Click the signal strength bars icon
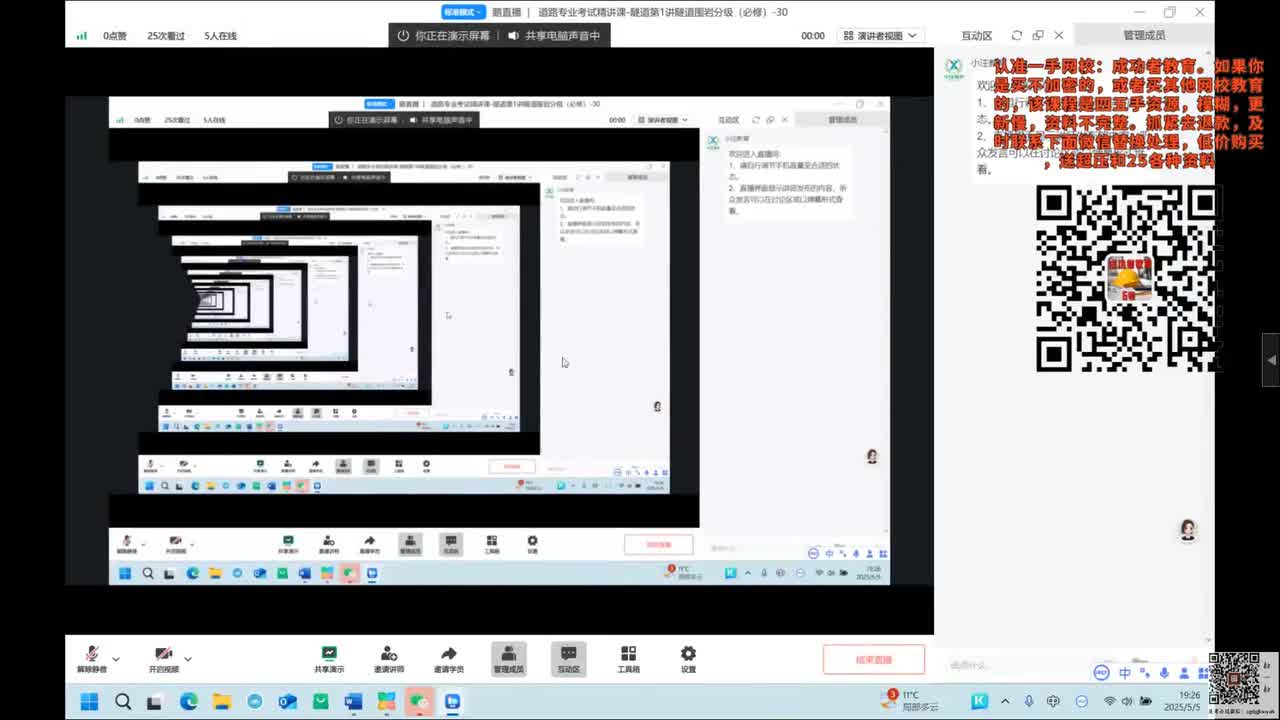Image resolution: width=1280 pixels, height=720 pixels. tap(81, 36)
